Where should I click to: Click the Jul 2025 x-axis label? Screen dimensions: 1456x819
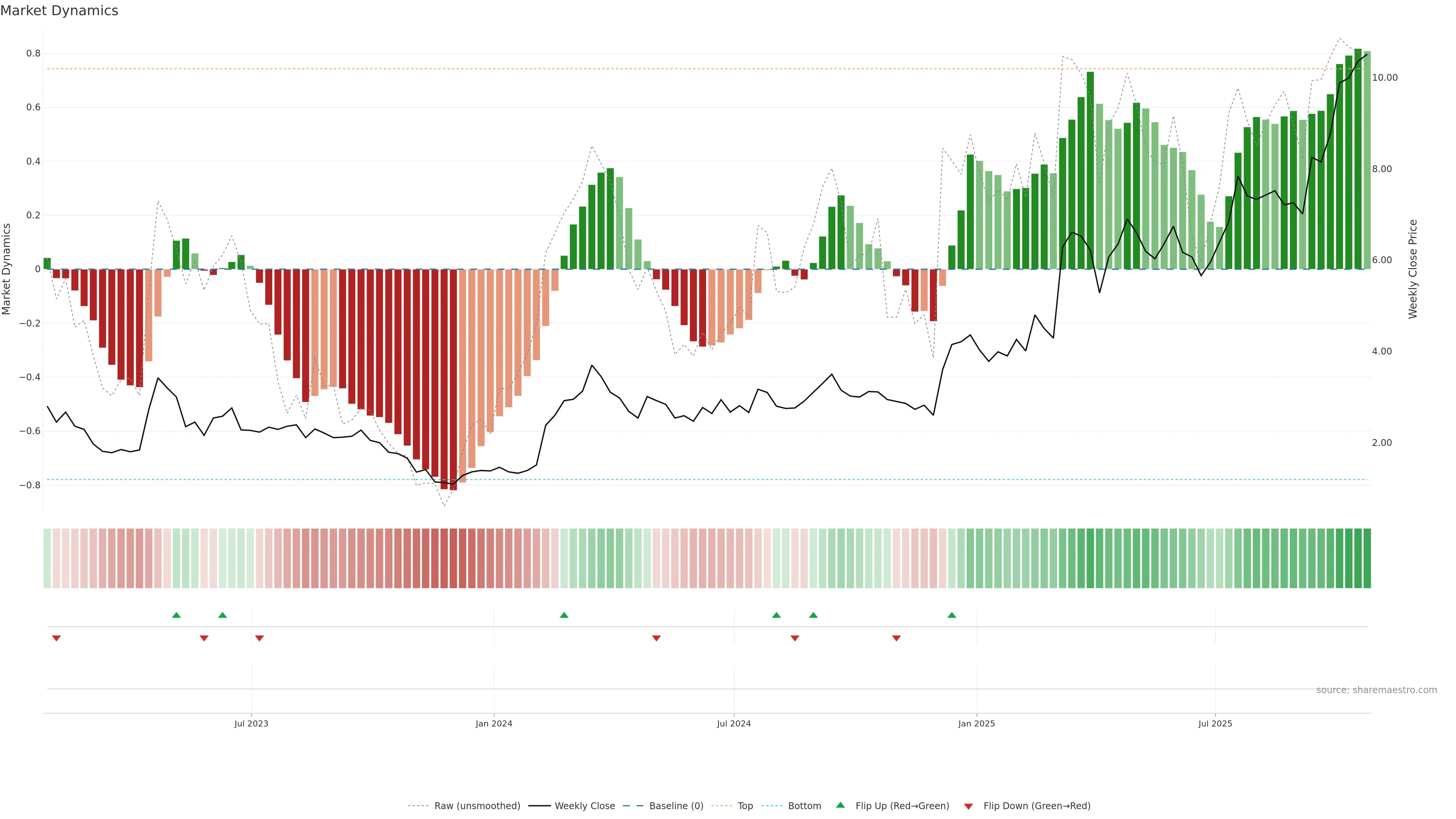tap(1214, 723)
